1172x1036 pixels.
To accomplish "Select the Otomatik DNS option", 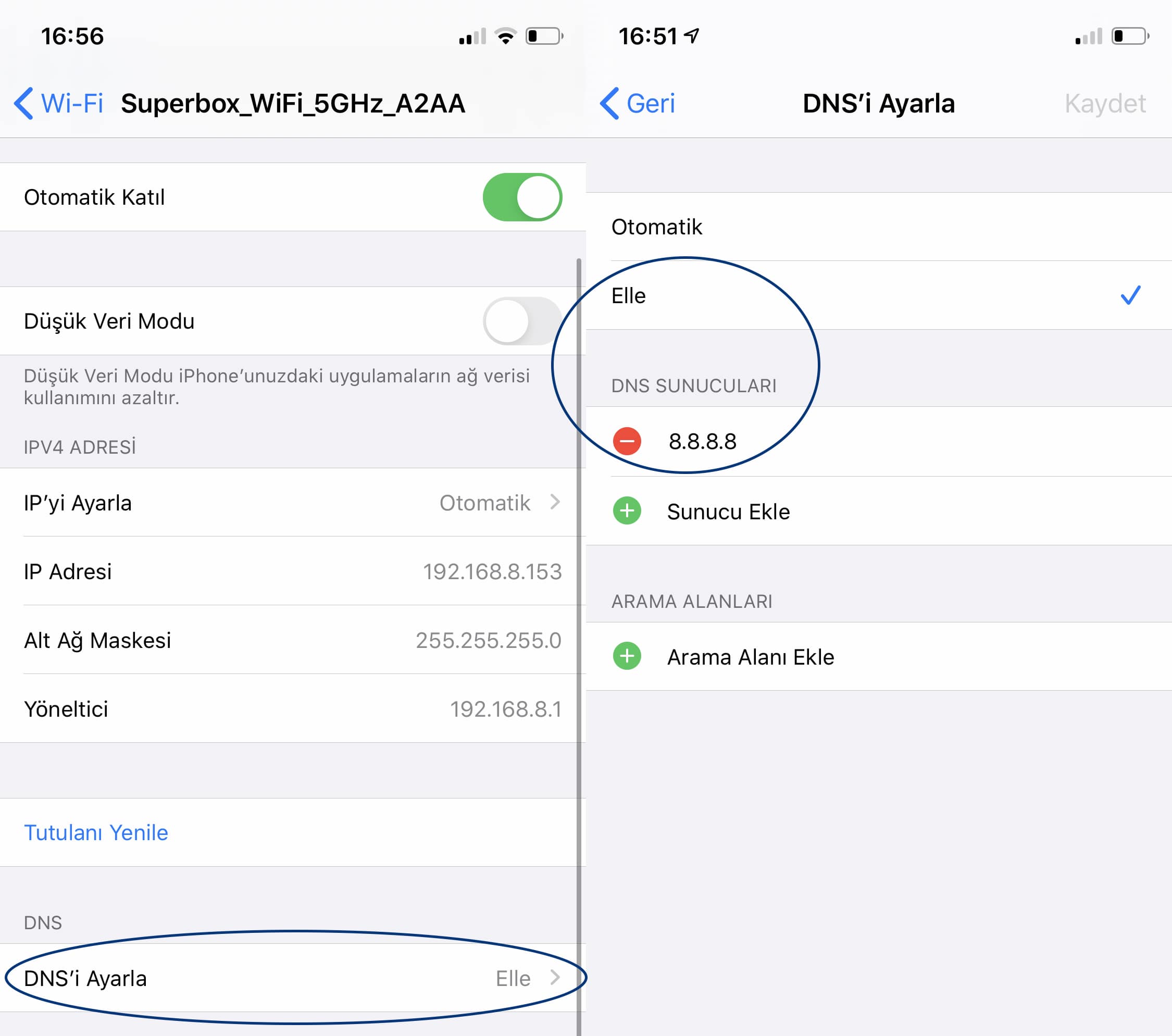I will (x=657, y=227).
